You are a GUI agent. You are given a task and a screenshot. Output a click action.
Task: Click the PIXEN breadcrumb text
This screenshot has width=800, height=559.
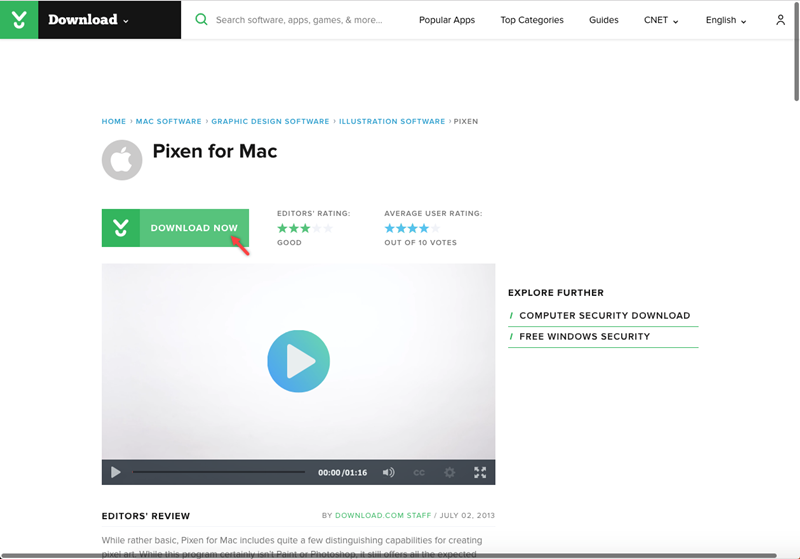point(466,121)
